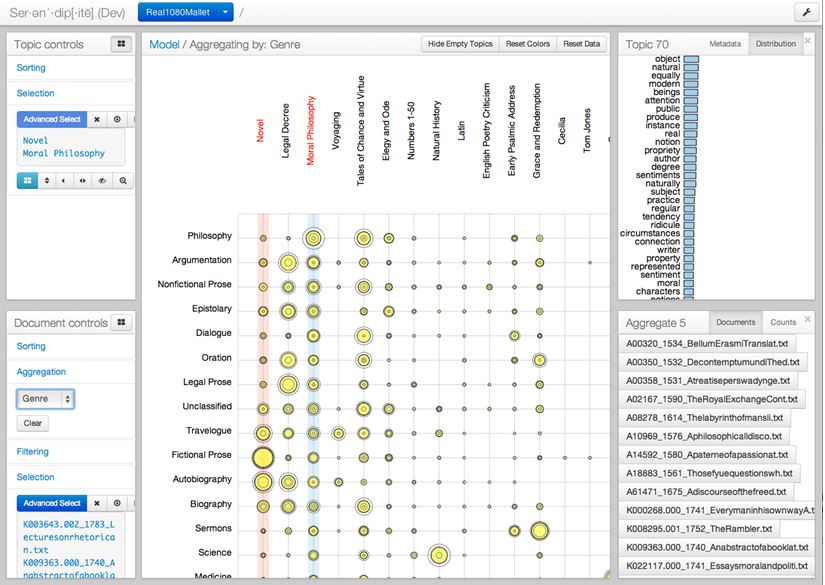Toggle the eye-slash hide icon in the Topic controls toolbar
Image resolution: width=825 pixels, height=585 pixels.
click(x=102, y=180)
